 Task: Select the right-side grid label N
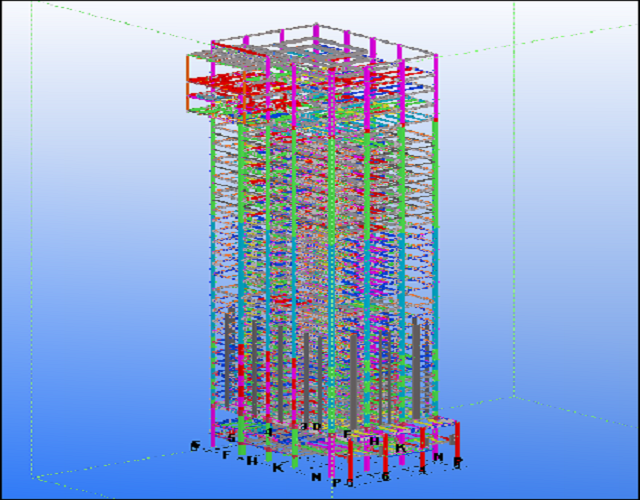click(437, 457)
